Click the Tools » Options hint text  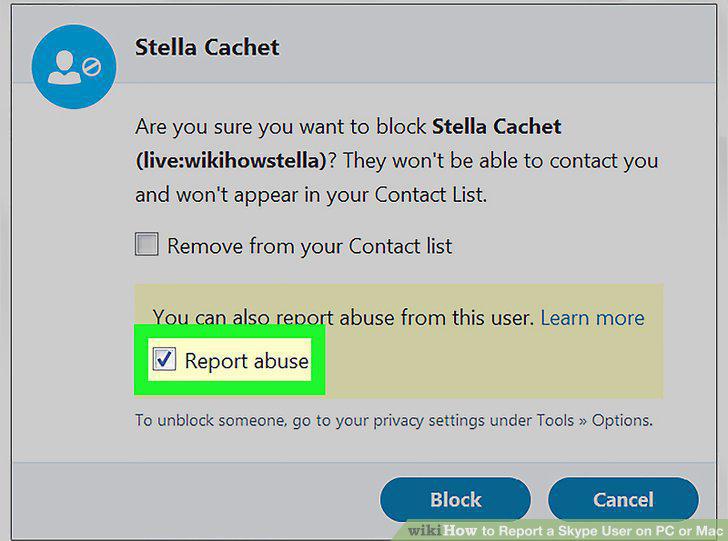click(594, 420)
